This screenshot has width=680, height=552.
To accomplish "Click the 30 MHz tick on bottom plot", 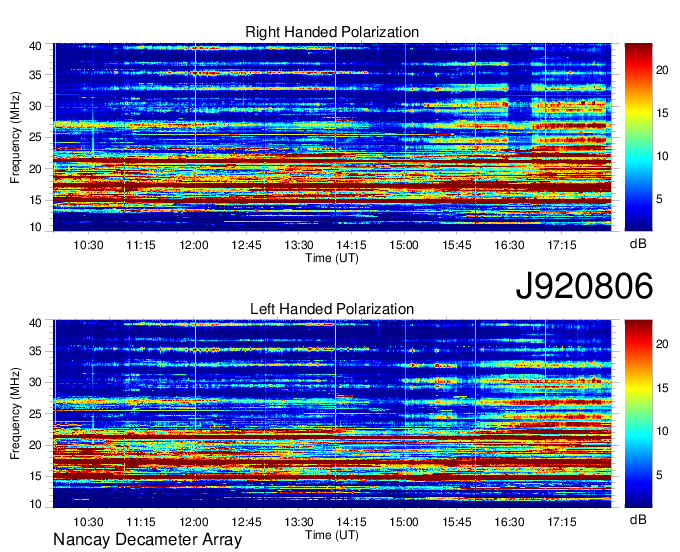I will click(x=35, y=382).
